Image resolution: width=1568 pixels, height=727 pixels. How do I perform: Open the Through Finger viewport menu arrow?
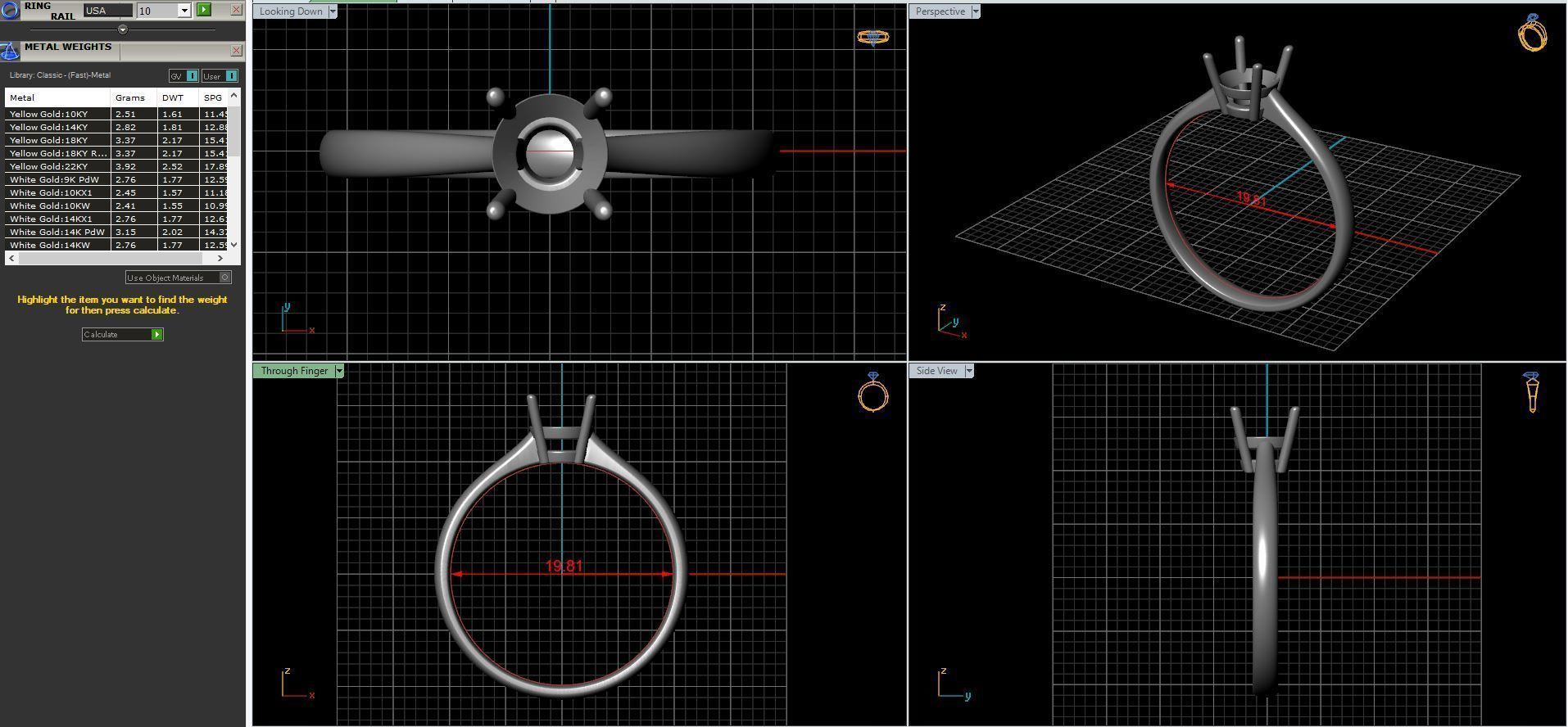(x=339, y=371)
